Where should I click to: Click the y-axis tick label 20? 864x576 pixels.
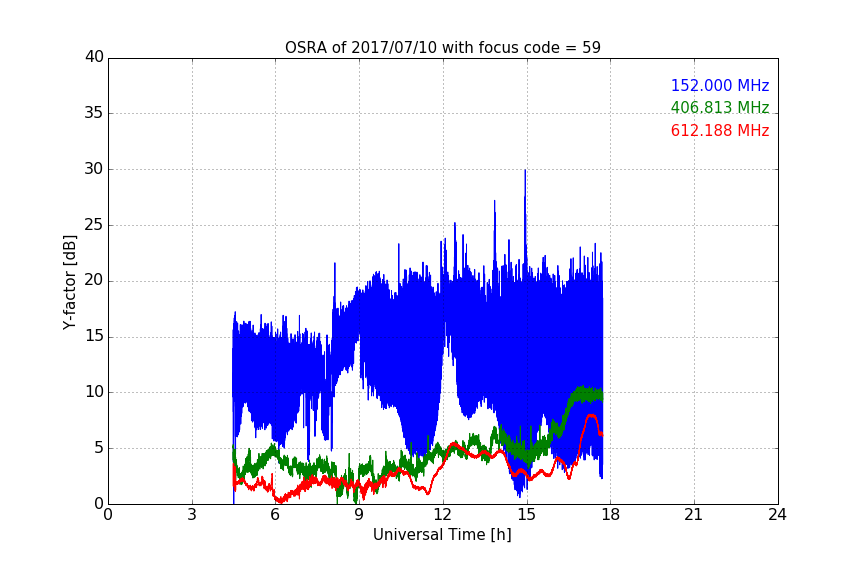point(94,281)
